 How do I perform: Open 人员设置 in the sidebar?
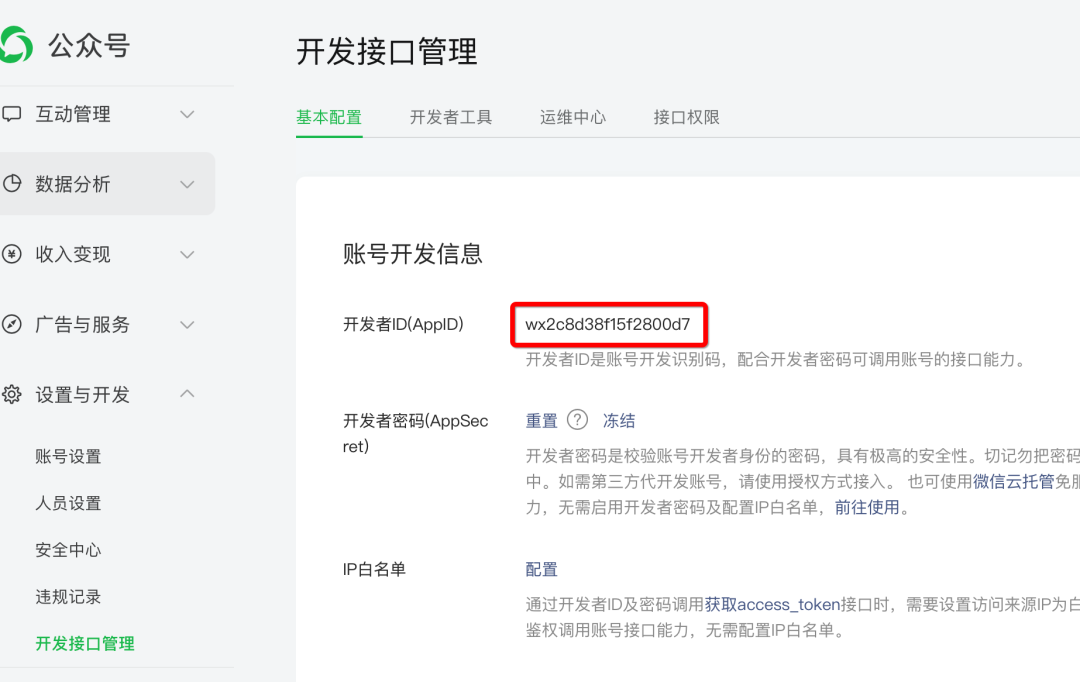coord(68,504)
